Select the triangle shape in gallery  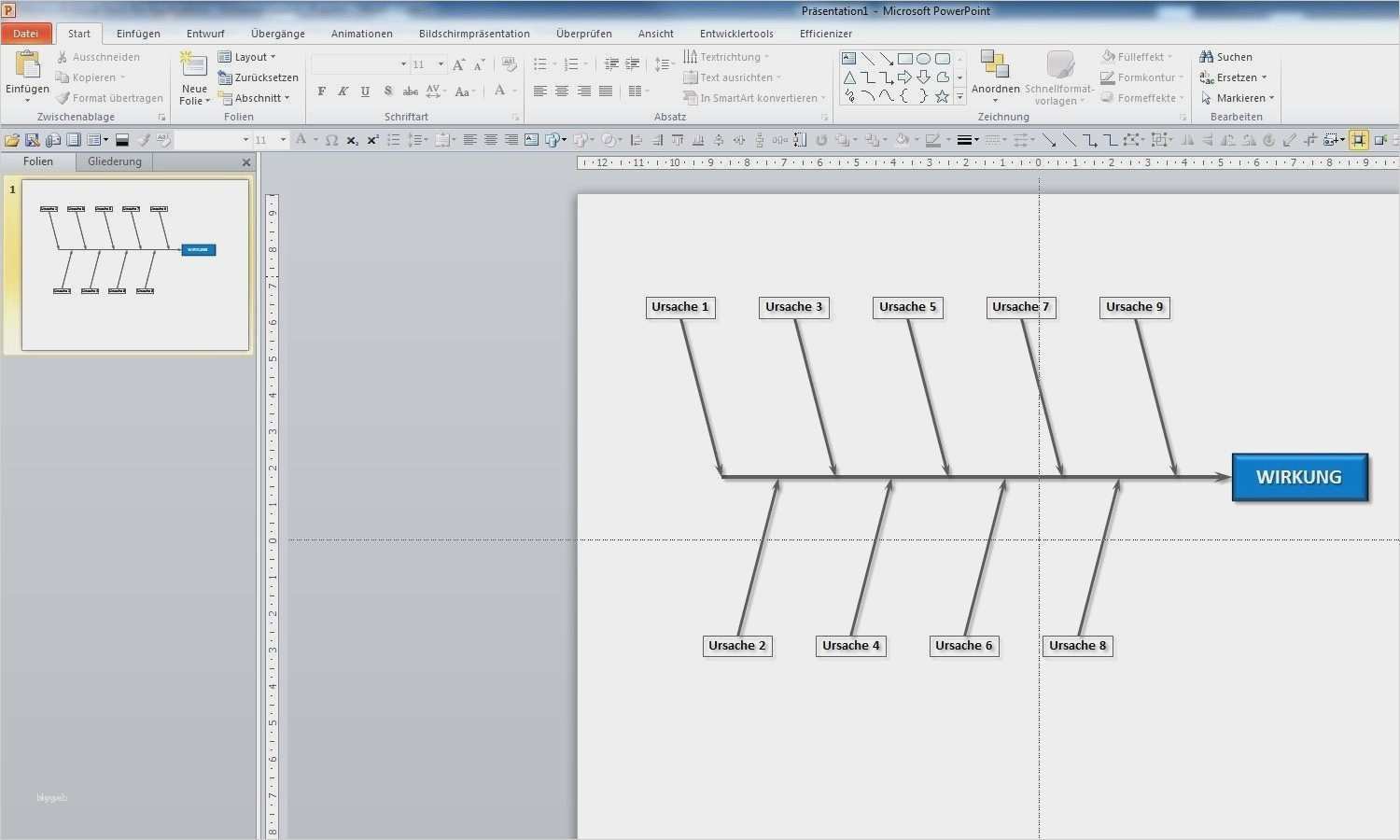(x=849, y=77)
